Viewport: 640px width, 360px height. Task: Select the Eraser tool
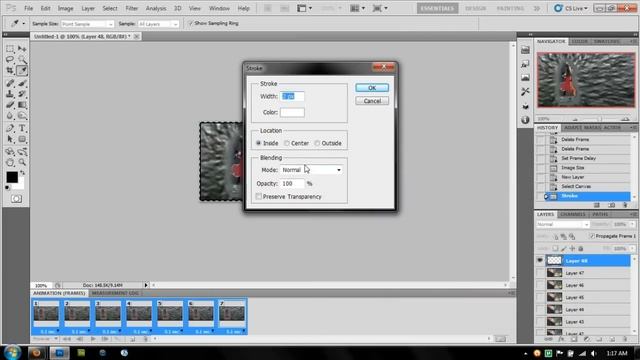click(10, 105)
